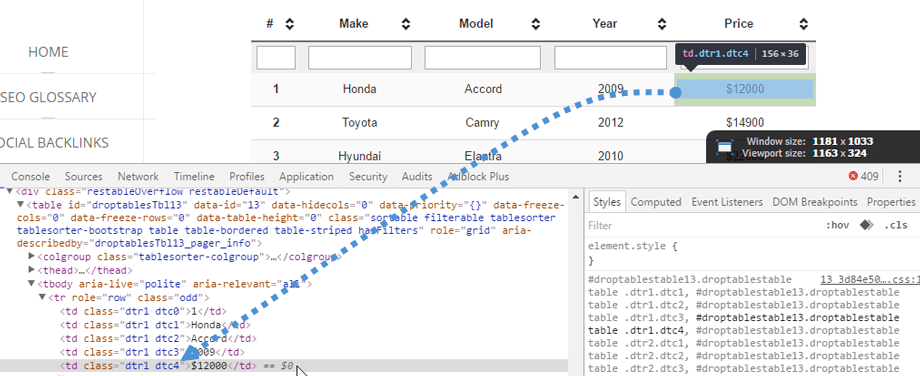Collapse the table droptablesTbl13 node
Viewport: 920px width, 376px height.
(21, 205)
